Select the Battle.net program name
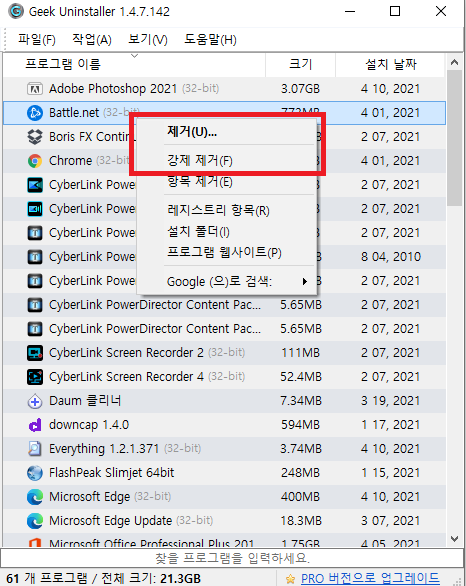466x586 pixels. click(x=74, y=113)
